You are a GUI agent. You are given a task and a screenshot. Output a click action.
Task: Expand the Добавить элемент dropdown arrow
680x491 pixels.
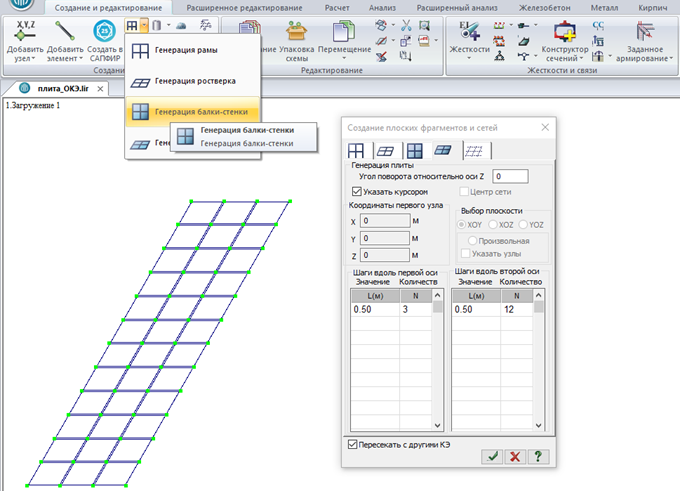pos(81,59)
